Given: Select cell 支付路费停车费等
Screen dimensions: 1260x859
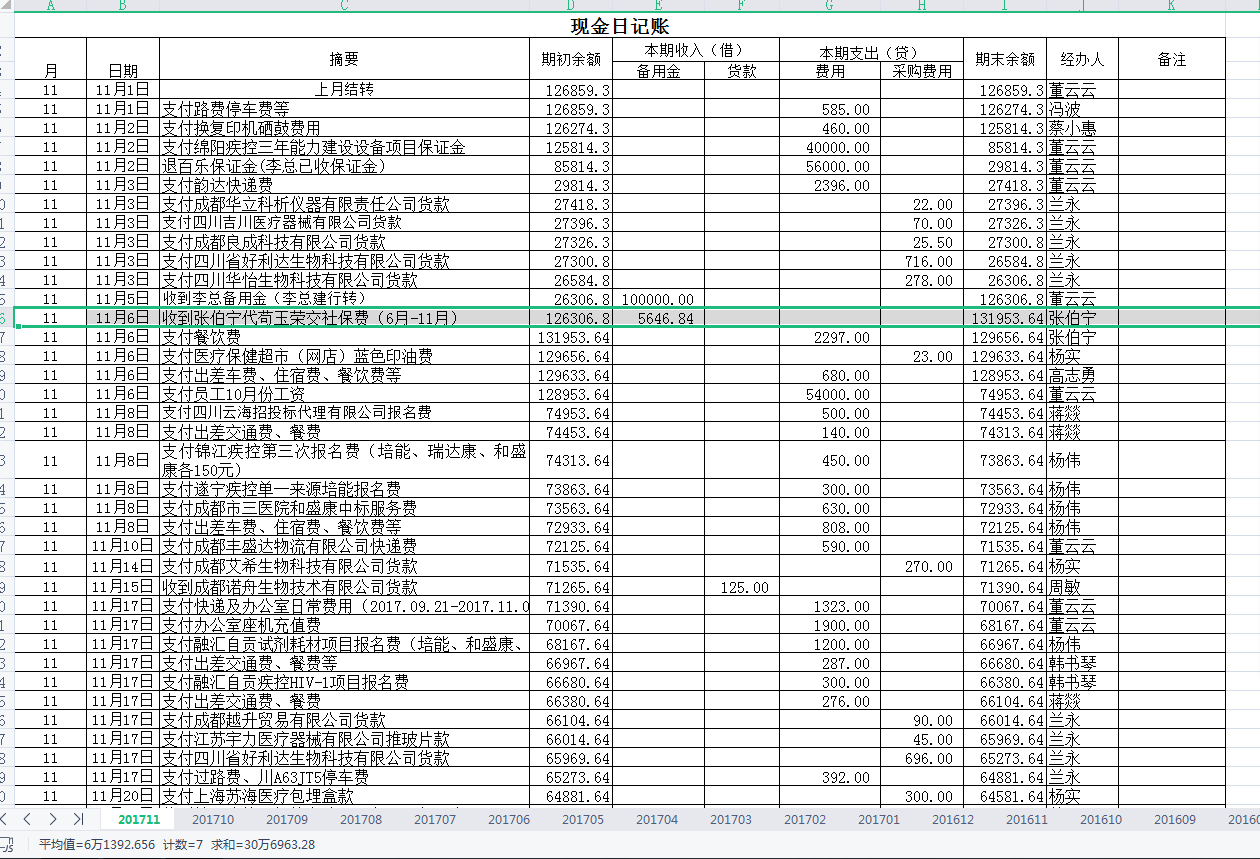Looking at the screenshot, I should (x=344, y=109).
